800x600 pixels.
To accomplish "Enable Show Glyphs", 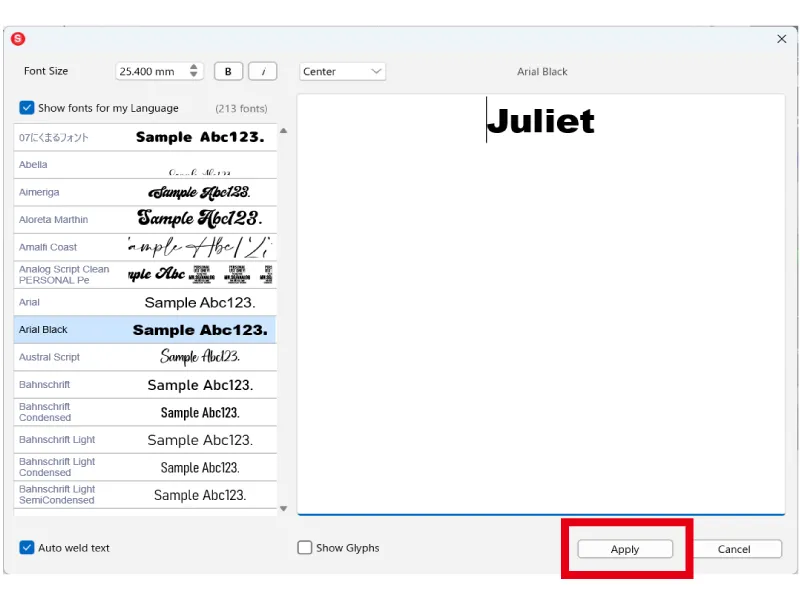I will 305,547.
